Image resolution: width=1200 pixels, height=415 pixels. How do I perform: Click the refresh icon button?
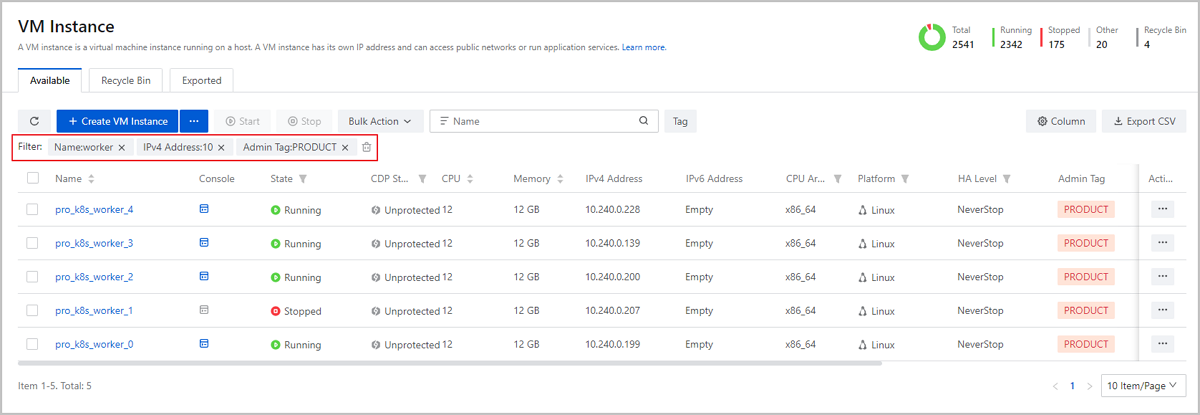(34, 121)
